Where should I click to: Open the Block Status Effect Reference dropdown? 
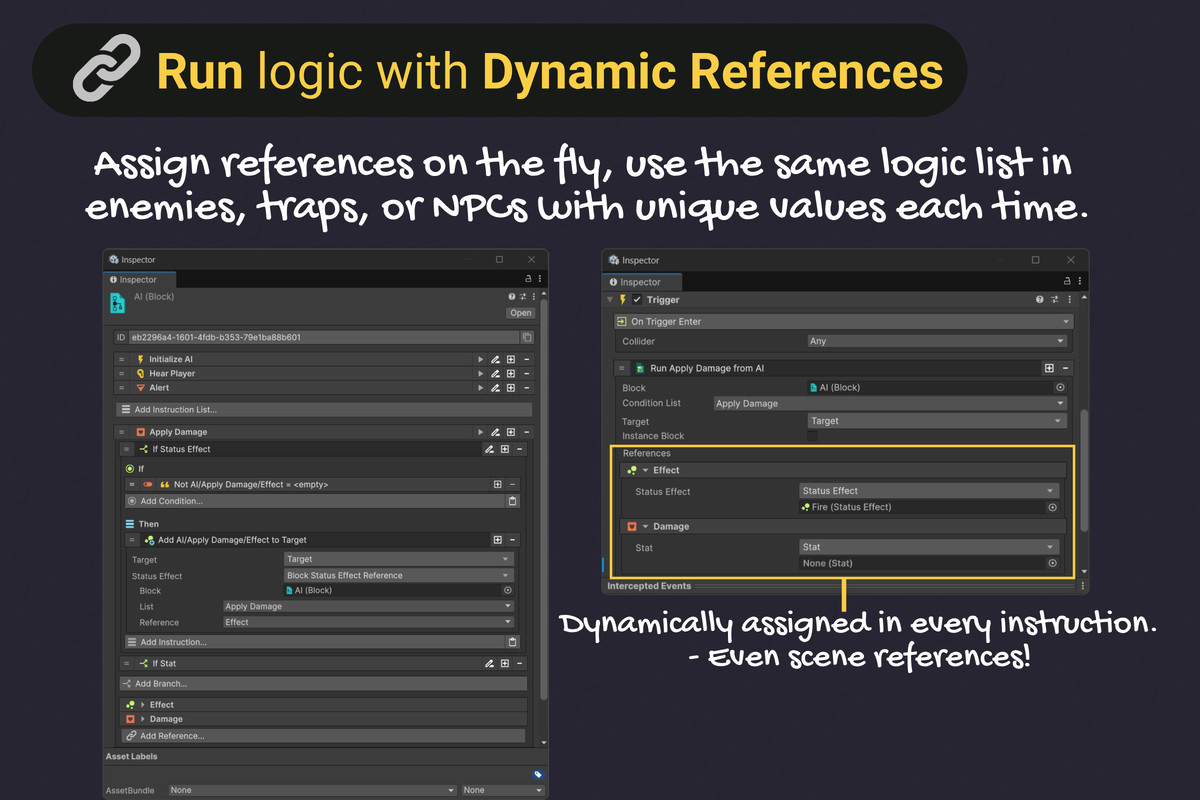398,576
